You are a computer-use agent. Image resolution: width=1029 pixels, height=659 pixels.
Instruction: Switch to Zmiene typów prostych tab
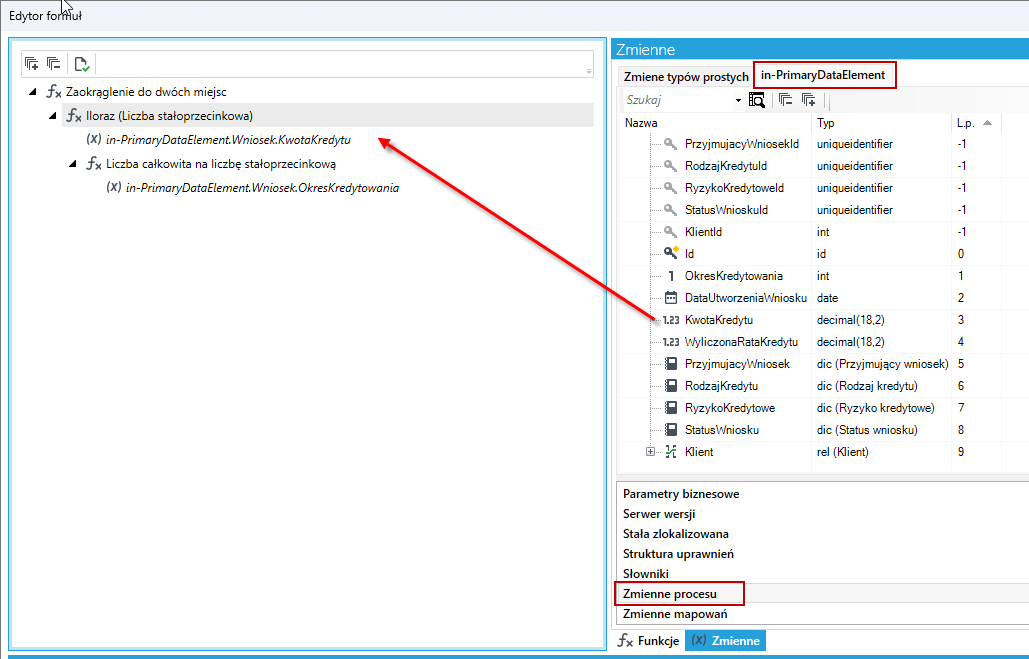(686, 77)
